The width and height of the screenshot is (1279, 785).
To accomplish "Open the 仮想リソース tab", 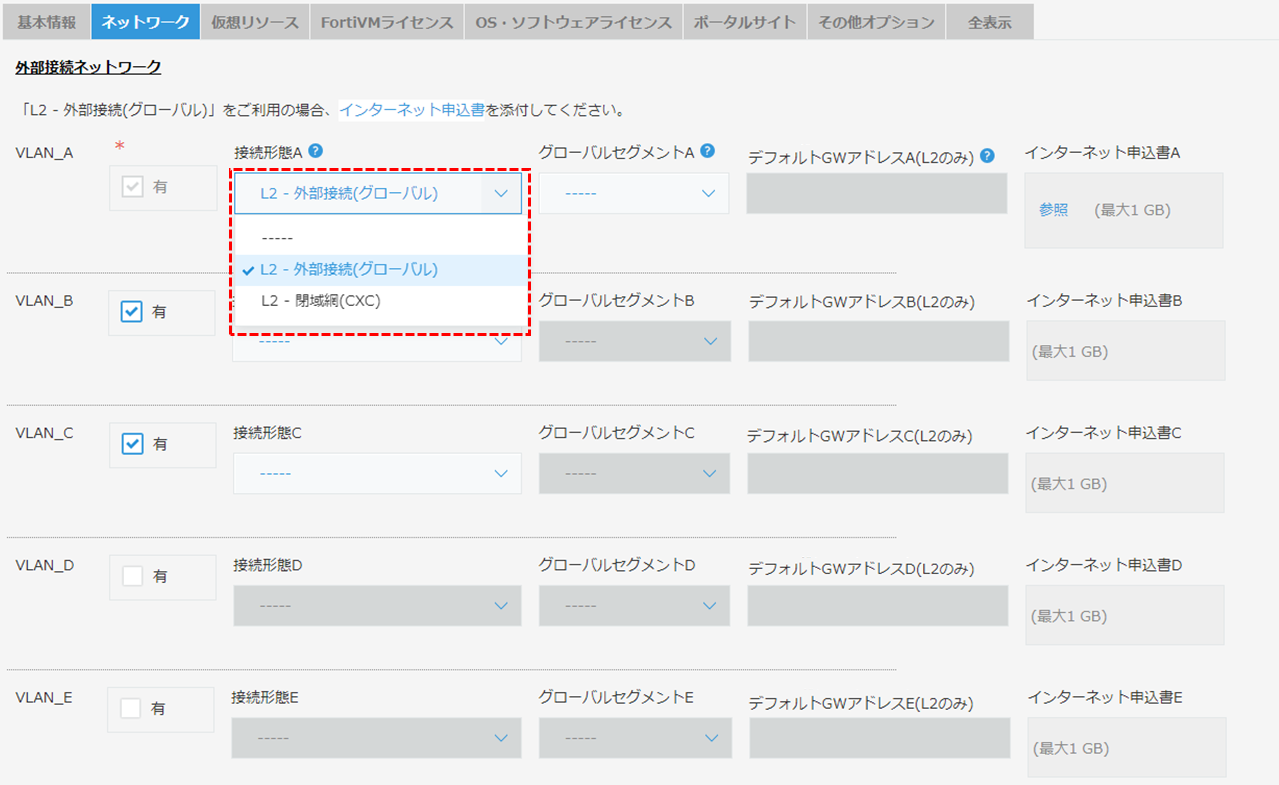I will pyautogui.click(x=255, y=22).
